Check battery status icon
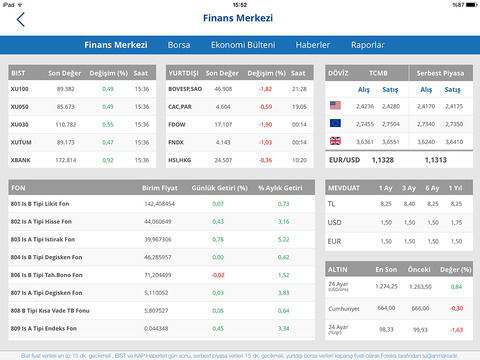 [472, 5]
